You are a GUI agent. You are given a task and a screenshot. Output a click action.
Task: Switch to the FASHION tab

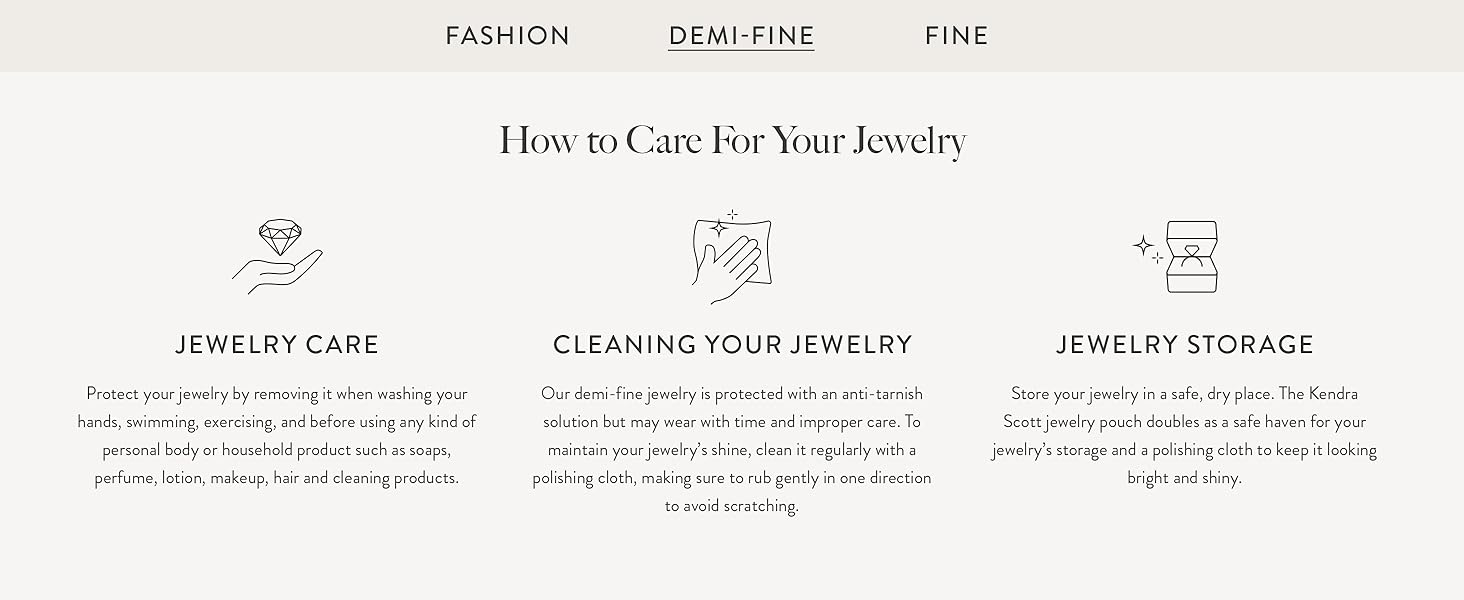[508, 36]
